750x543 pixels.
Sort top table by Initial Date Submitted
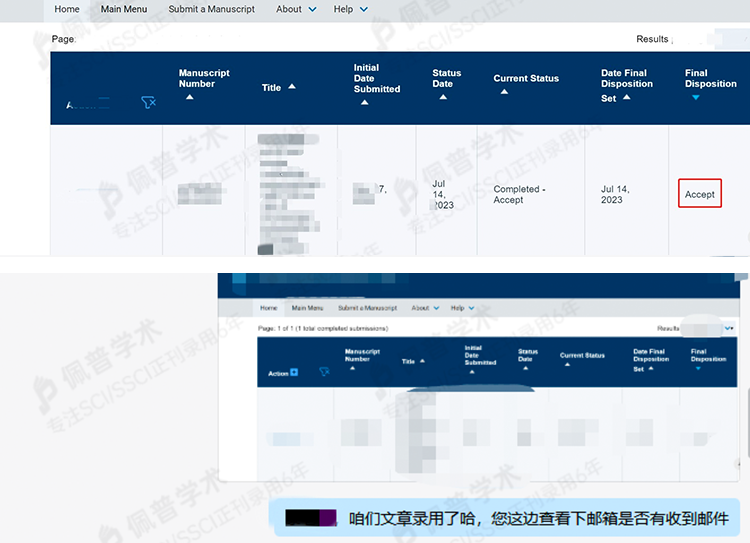364,102
